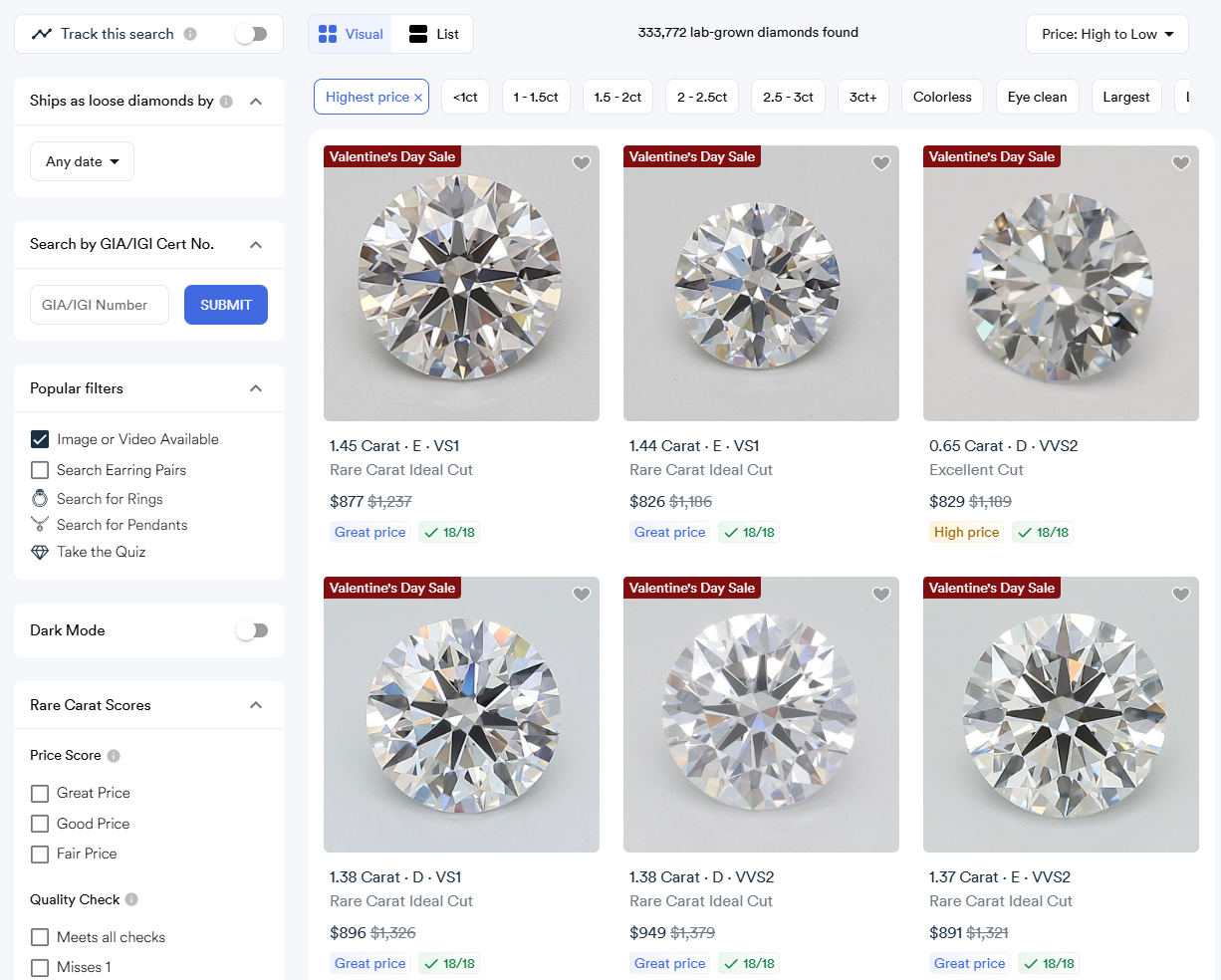Remove the Highest price filter chip

(x=418, y=98)
